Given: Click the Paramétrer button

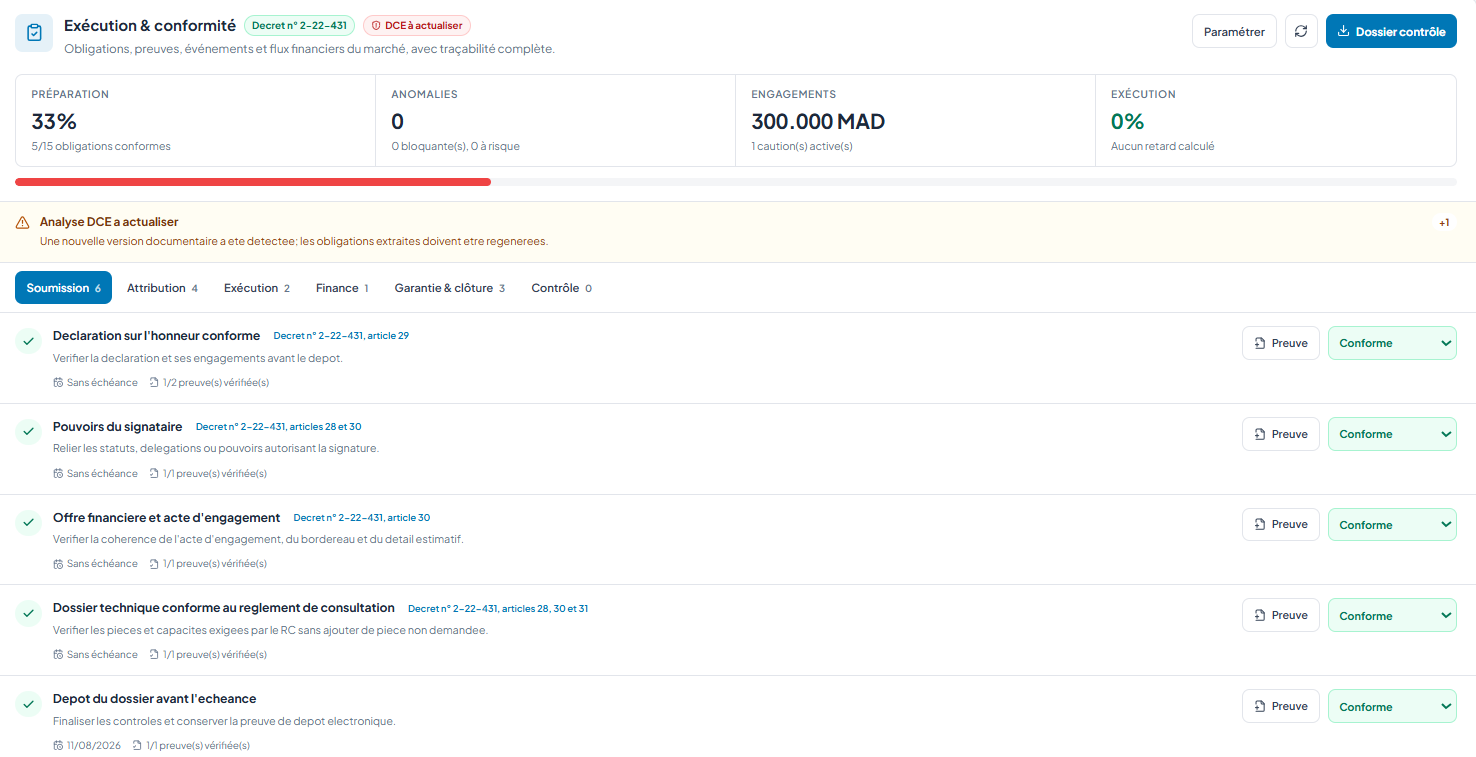Looking at the screenshot, I should tap(1234, 31).
